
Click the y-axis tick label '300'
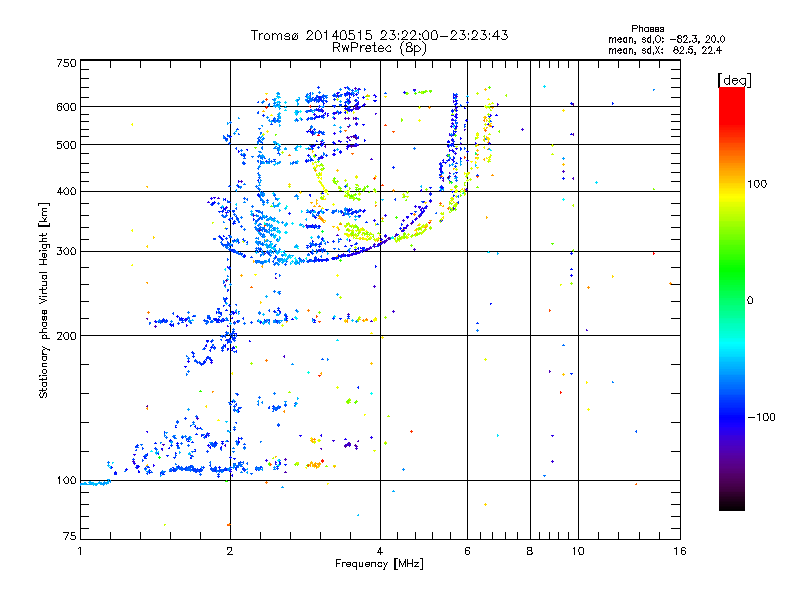[x=66, y=252]
